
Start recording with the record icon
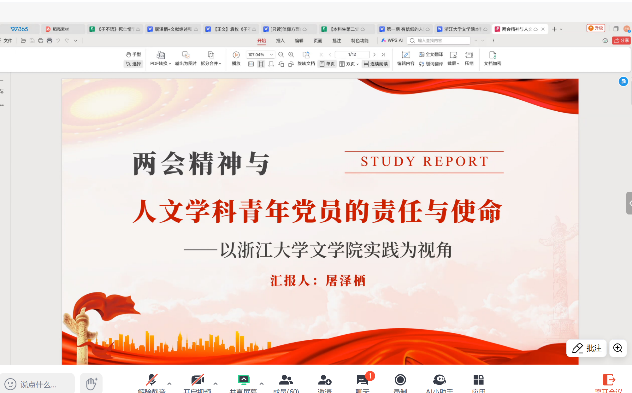click(x=400, y=380)
